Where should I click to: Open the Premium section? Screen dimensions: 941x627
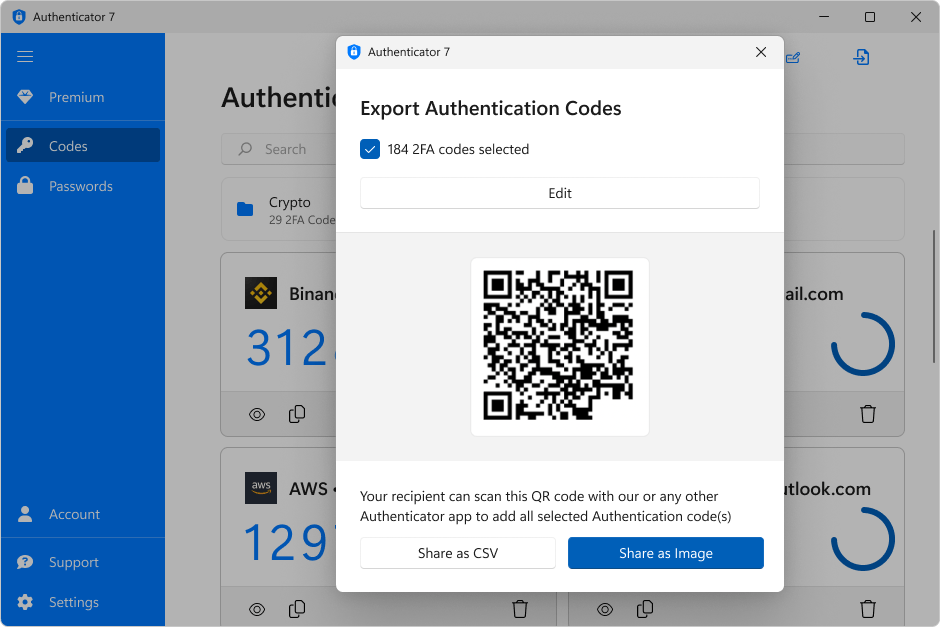click(x=83, y=97)
